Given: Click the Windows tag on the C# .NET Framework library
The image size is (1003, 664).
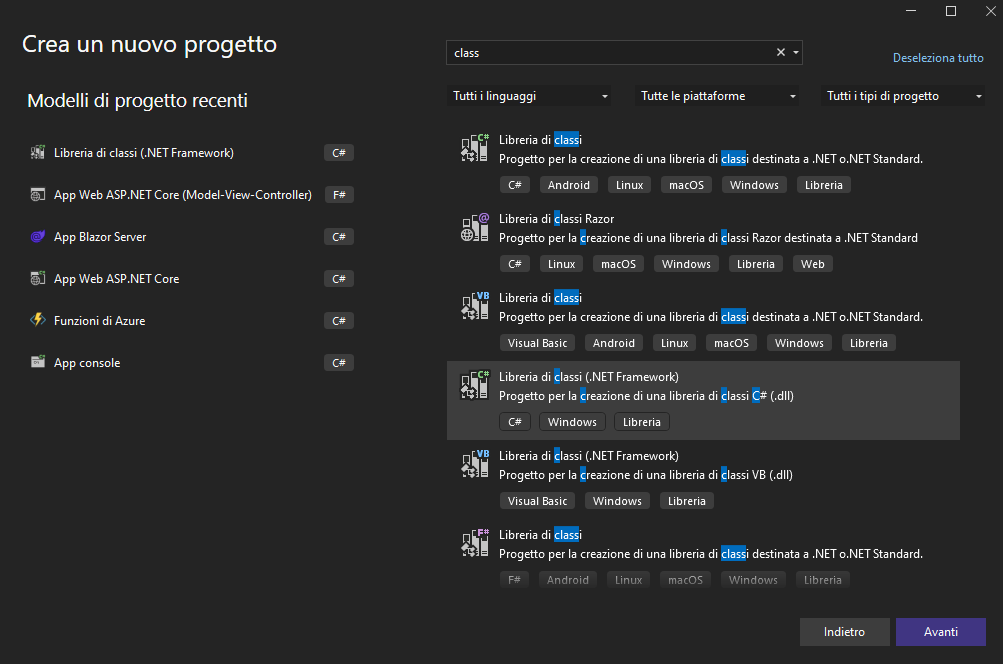Looking at the screenshot, I should [572, 422].
